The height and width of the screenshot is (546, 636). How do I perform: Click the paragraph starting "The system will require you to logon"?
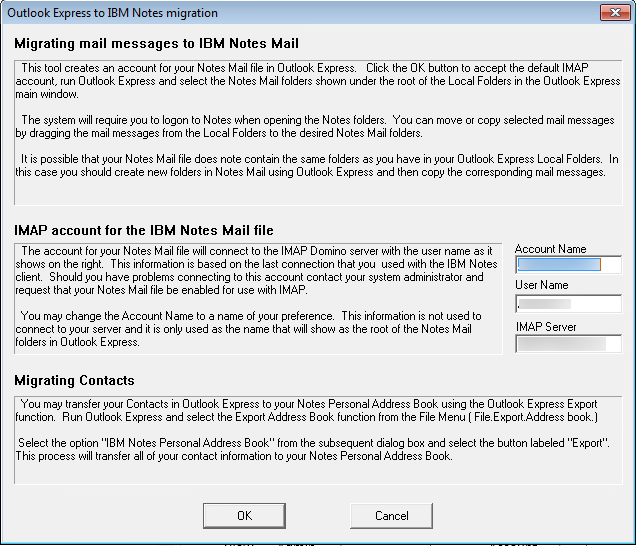(315, 126)
